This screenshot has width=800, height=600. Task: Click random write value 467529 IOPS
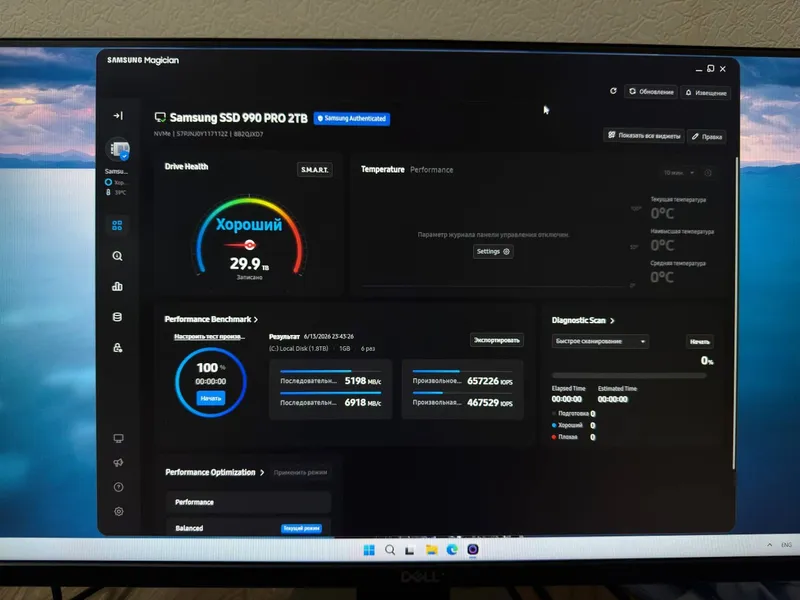pyautogui.click(x=490, y=403)
